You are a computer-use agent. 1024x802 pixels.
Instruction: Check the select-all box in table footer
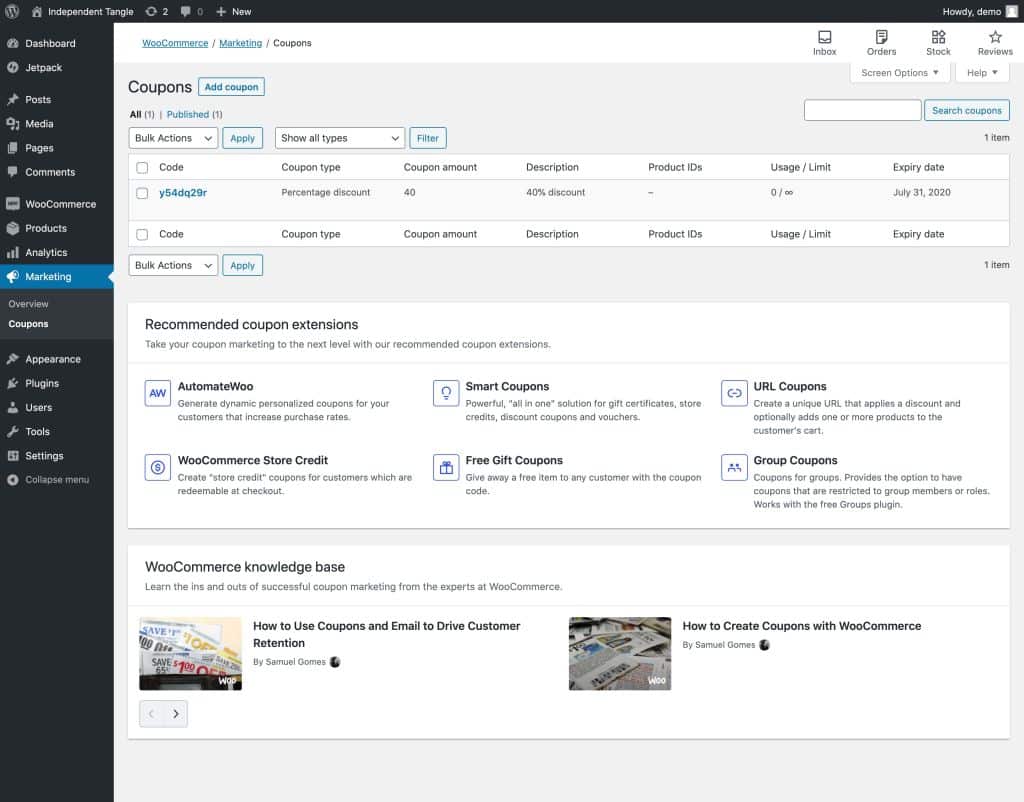click(x=142, y=234)
